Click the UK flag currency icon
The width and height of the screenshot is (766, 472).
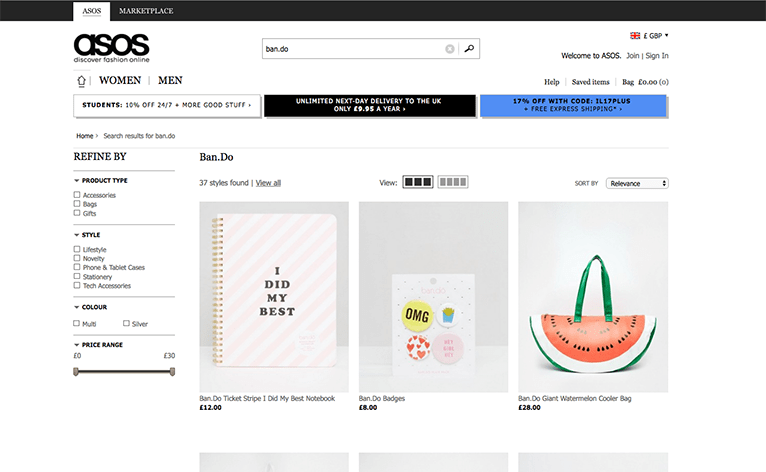pyautogui.click(x=635, y=35)
